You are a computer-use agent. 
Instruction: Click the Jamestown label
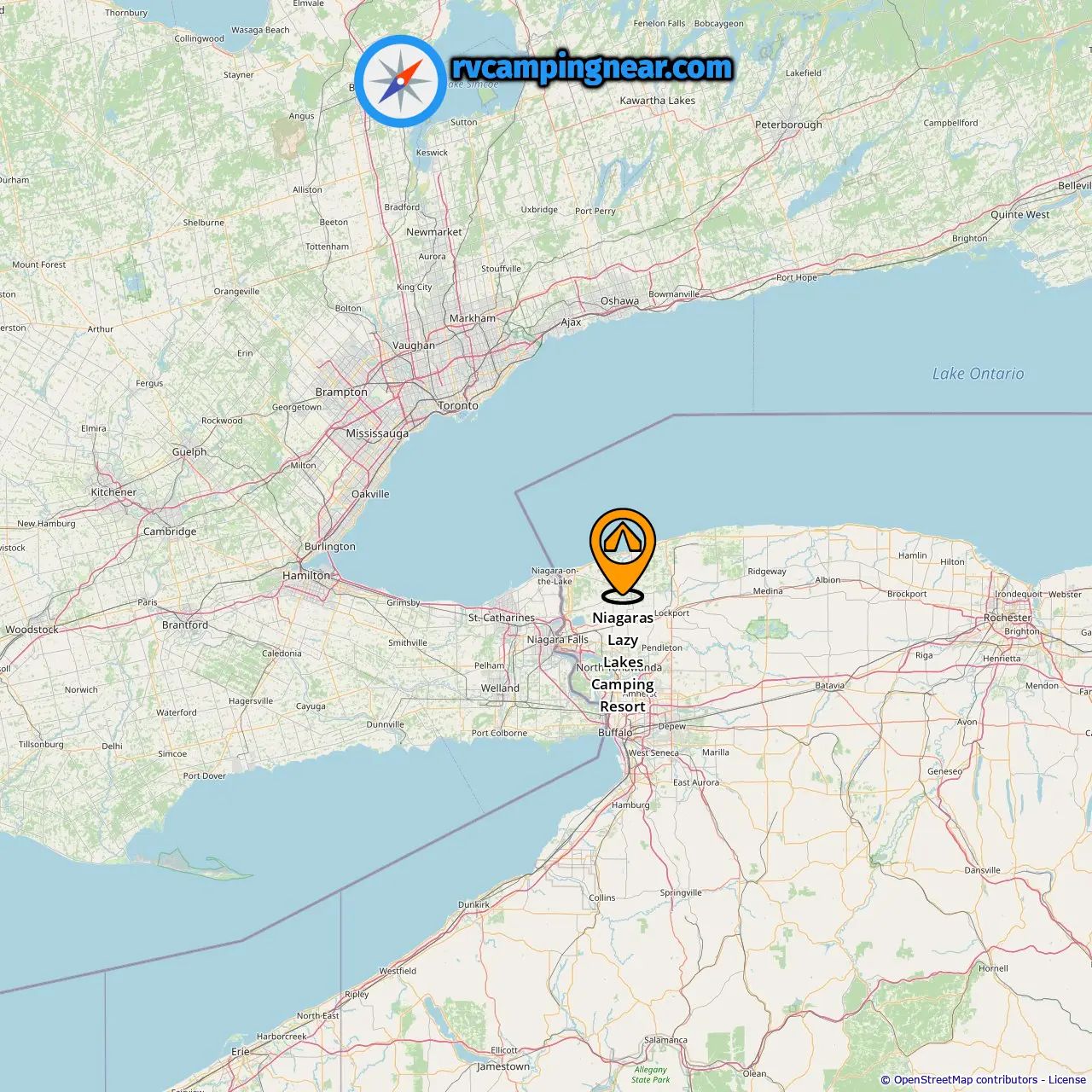tap(503, 1066)
